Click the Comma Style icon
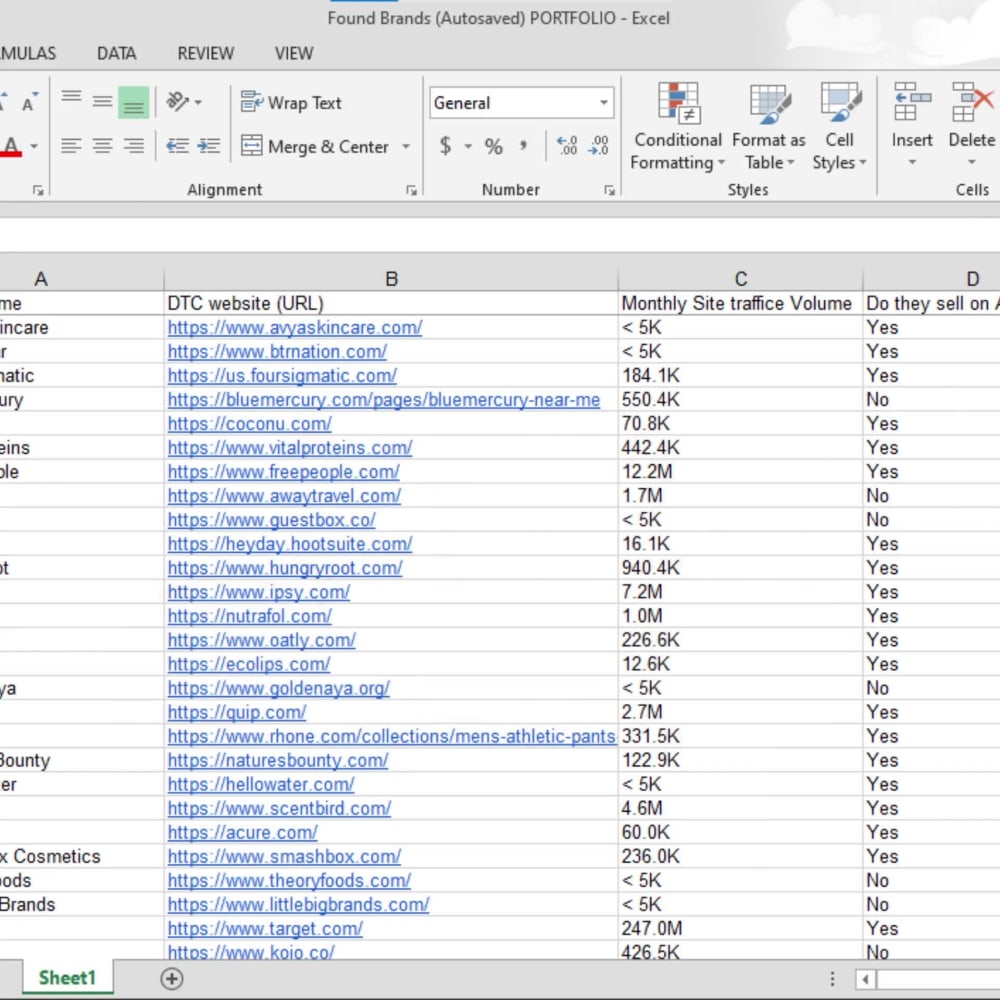Image resolution: width=1000 pixels, height=1000 pixels. (521, 146)
